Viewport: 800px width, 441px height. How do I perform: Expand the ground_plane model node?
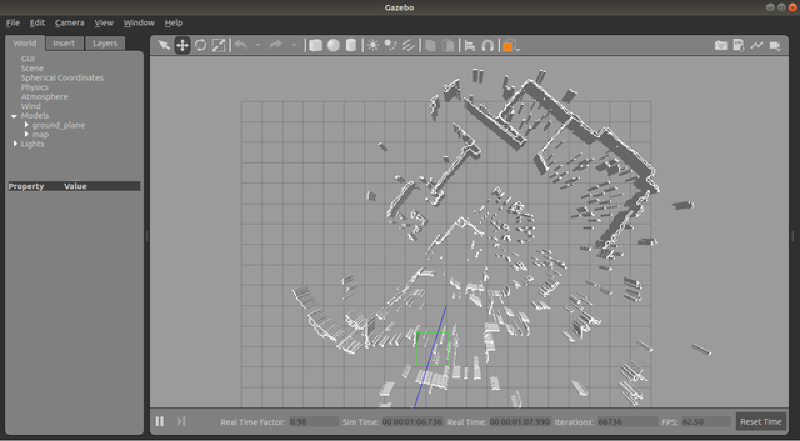[27, 125]
